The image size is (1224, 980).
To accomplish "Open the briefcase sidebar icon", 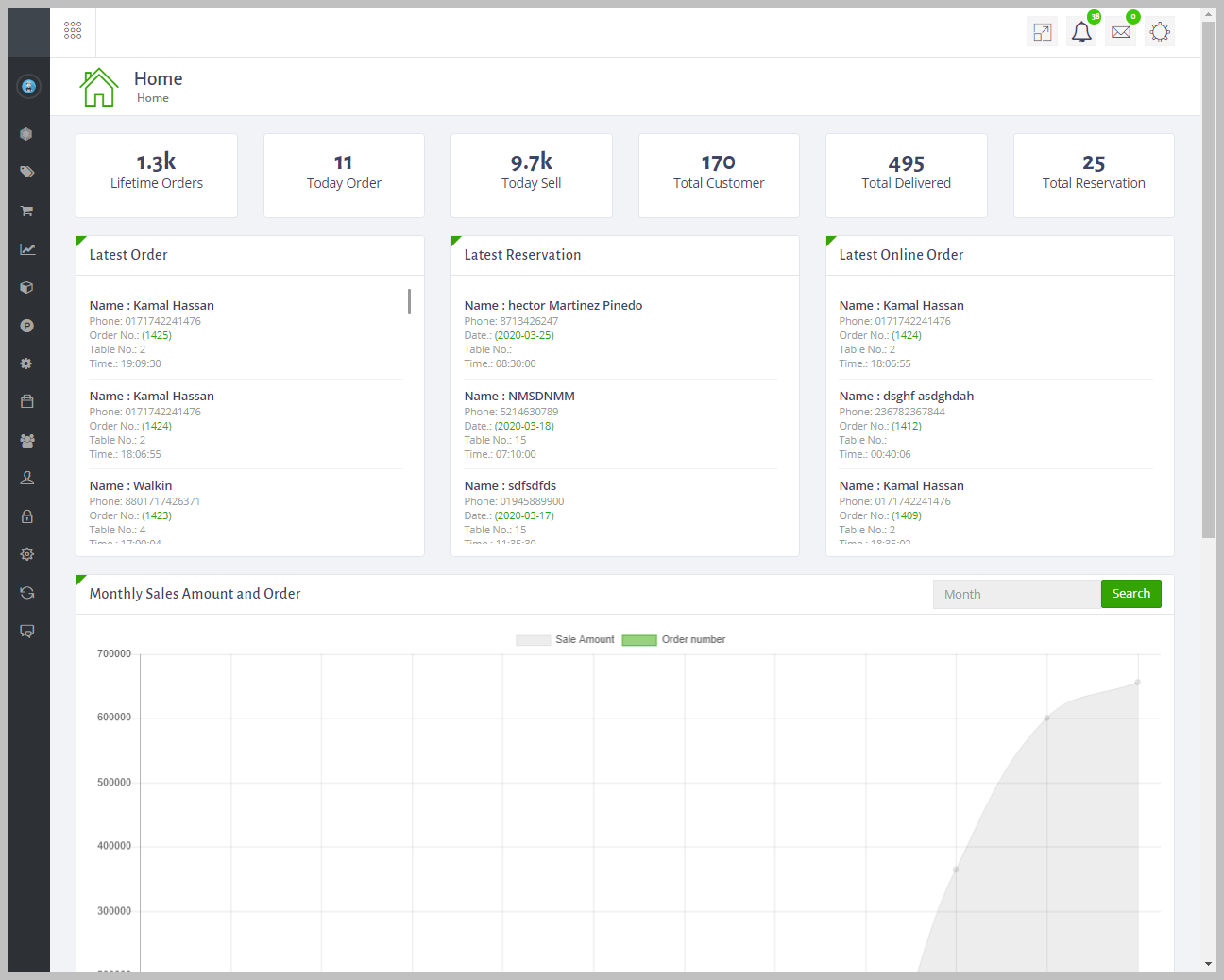I will click(27, 401).
